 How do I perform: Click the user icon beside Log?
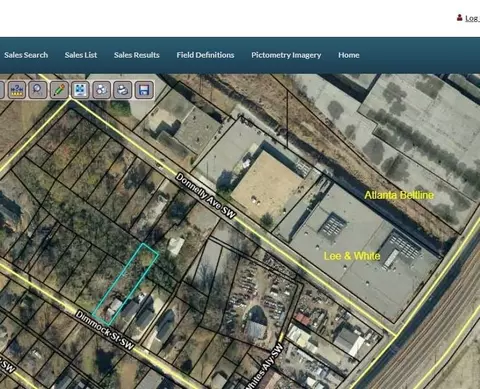click(460, 18)
